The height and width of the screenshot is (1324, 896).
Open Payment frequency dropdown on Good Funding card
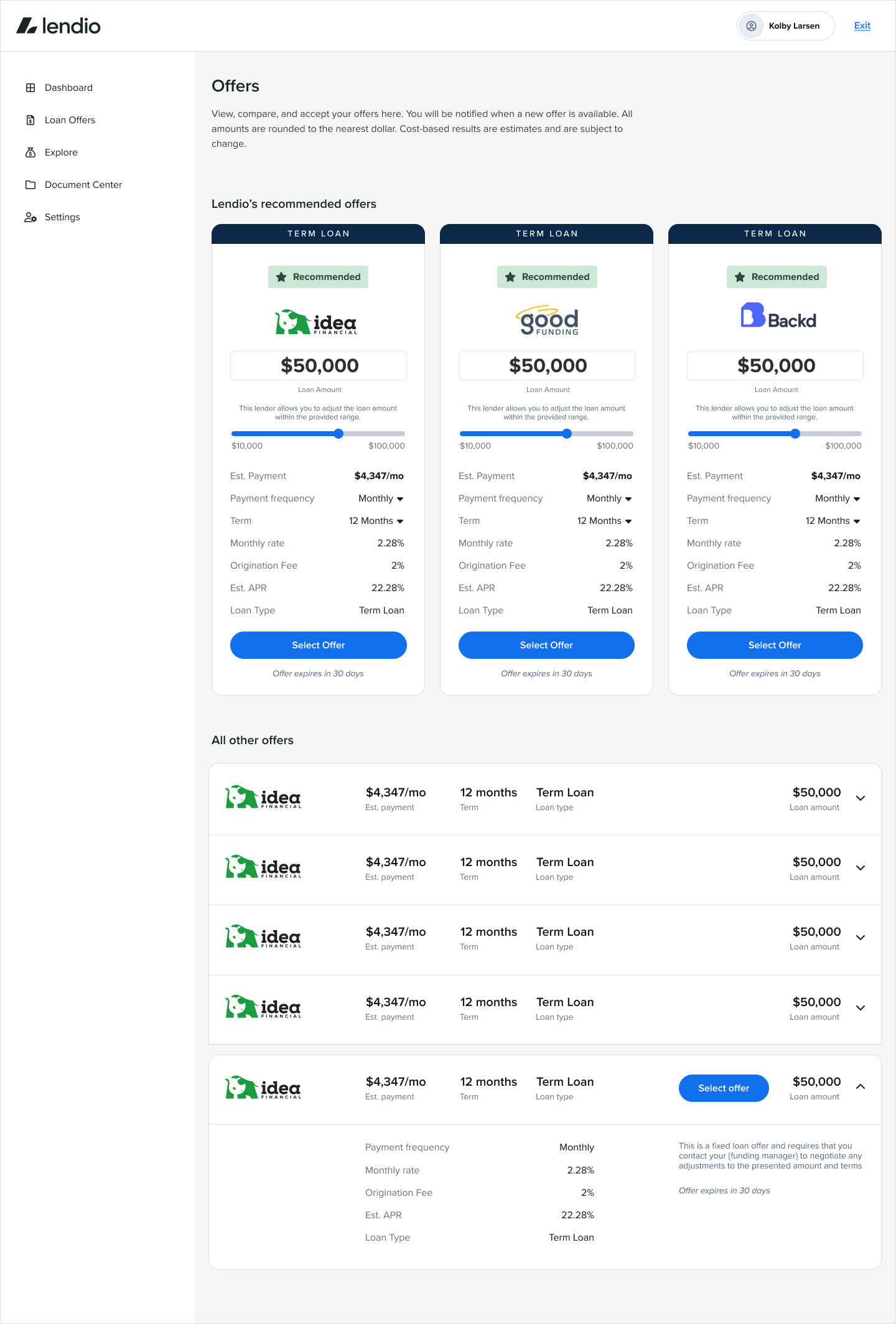point(609,498)
